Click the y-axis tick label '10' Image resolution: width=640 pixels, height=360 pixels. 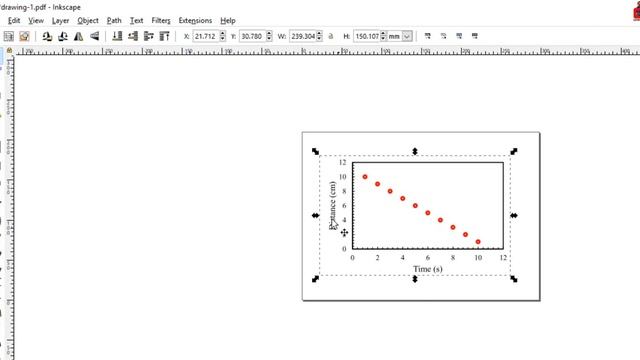point(342,177)
